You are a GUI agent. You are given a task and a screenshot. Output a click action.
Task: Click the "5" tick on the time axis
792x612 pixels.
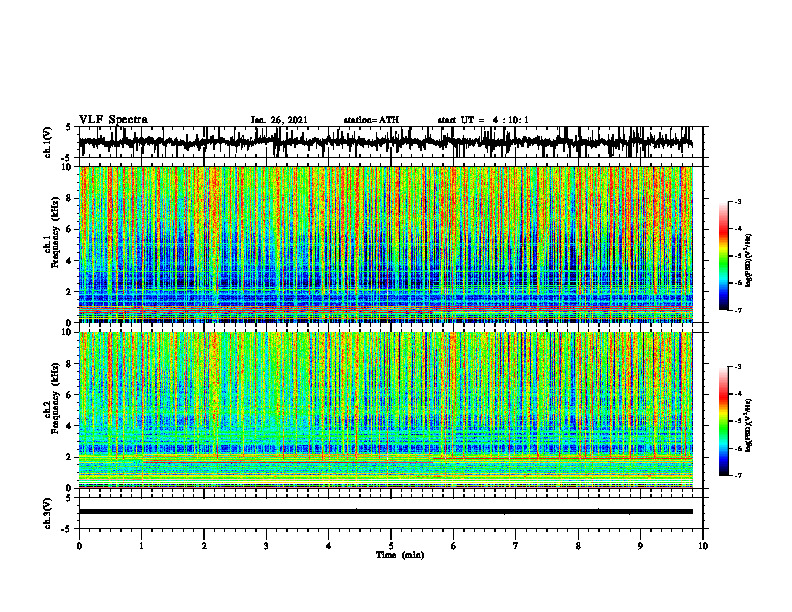click(x=391, y=546)
